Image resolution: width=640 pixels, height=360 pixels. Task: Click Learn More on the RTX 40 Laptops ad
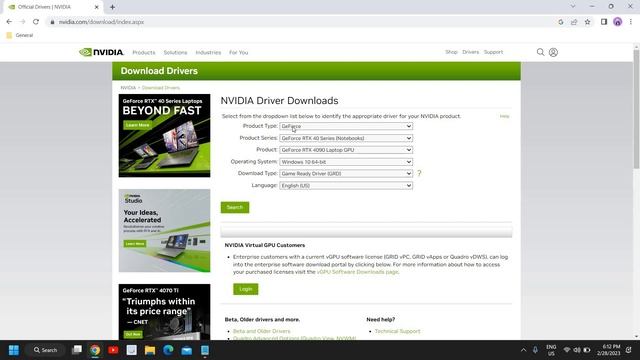click(138, 125)
